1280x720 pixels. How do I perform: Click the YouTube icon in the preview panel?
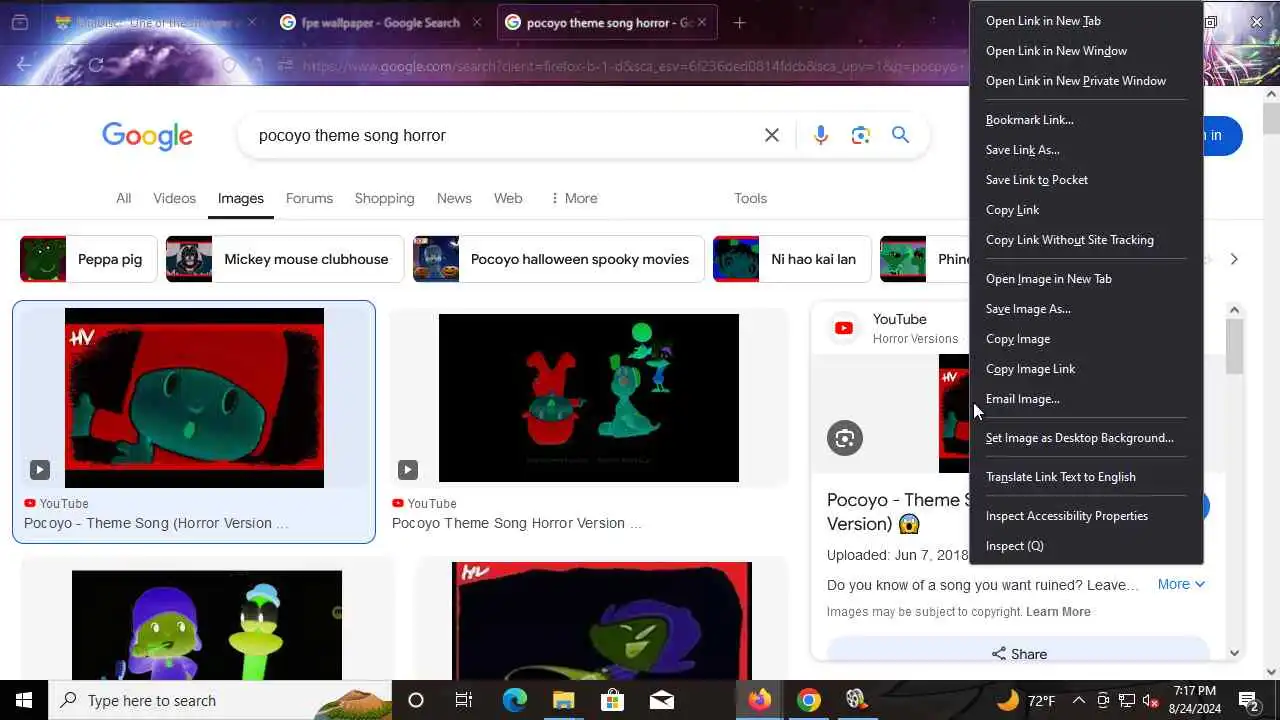[x=844, y=328]
